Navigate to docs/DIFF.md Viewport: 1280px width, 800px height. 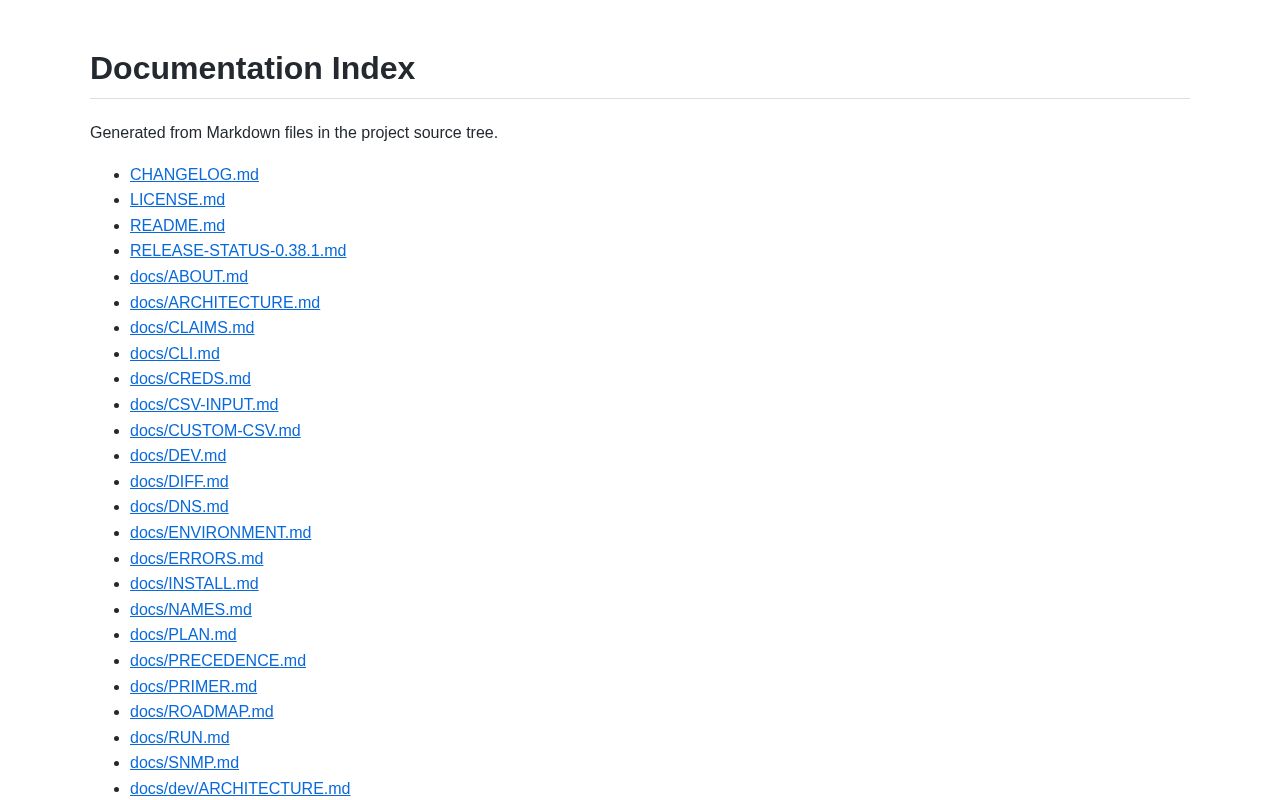click(179, 482)
